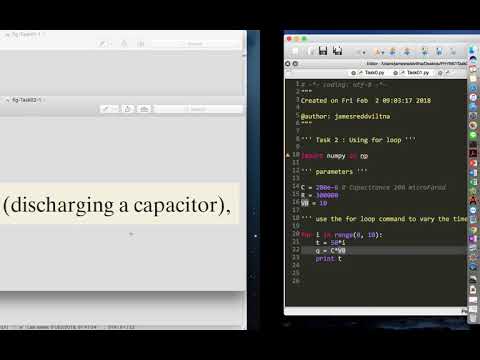Click the "V0 = 10" code line

314,203
